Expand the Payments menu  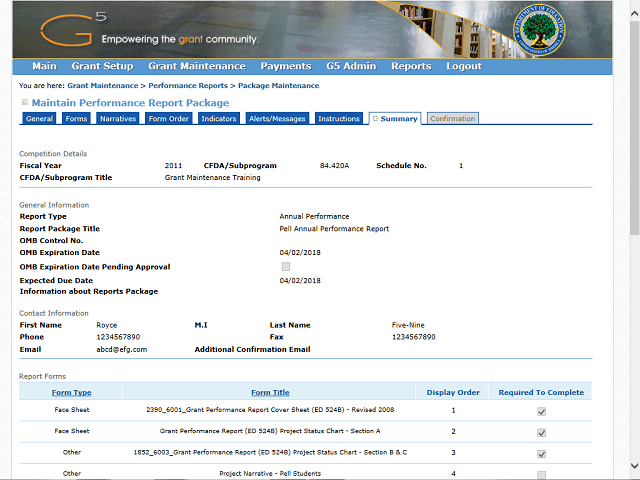click(x=286, y=66)
